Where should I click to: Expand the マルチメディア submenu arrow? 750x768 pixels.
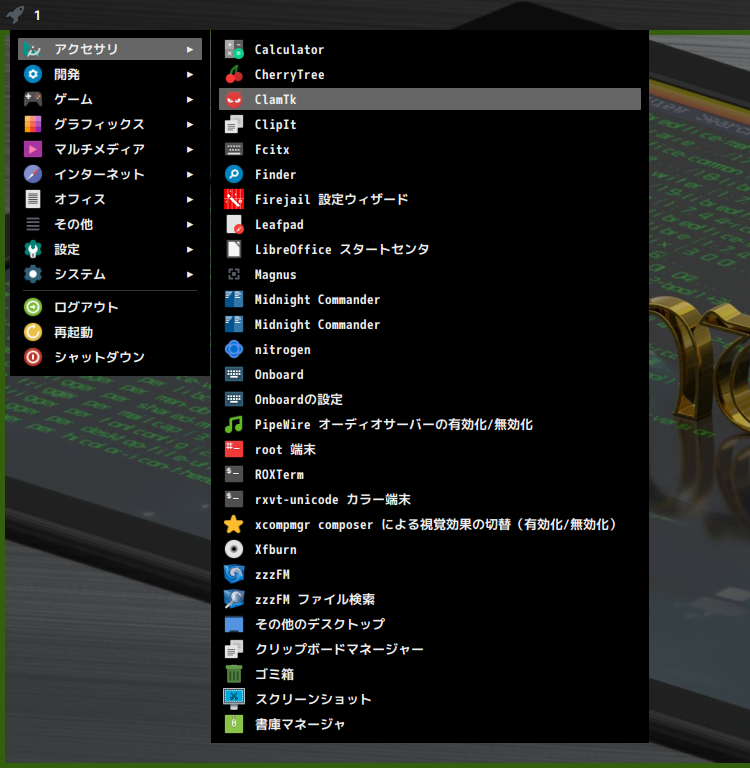pyautogui.click(x=190, y=149)
